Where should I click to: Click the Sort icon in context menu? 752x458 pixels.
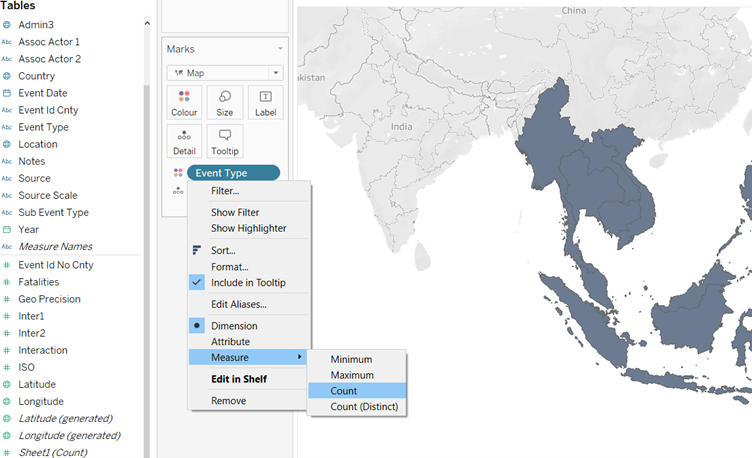(196, 250)
